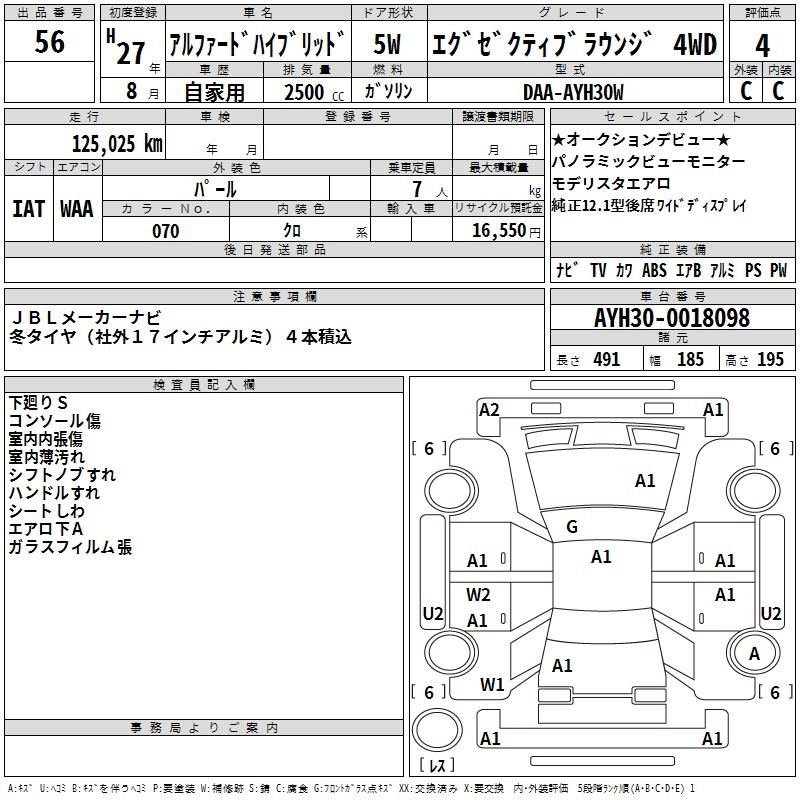
Task: Click the chassis number AYH30-0018098
Action: 671,318
